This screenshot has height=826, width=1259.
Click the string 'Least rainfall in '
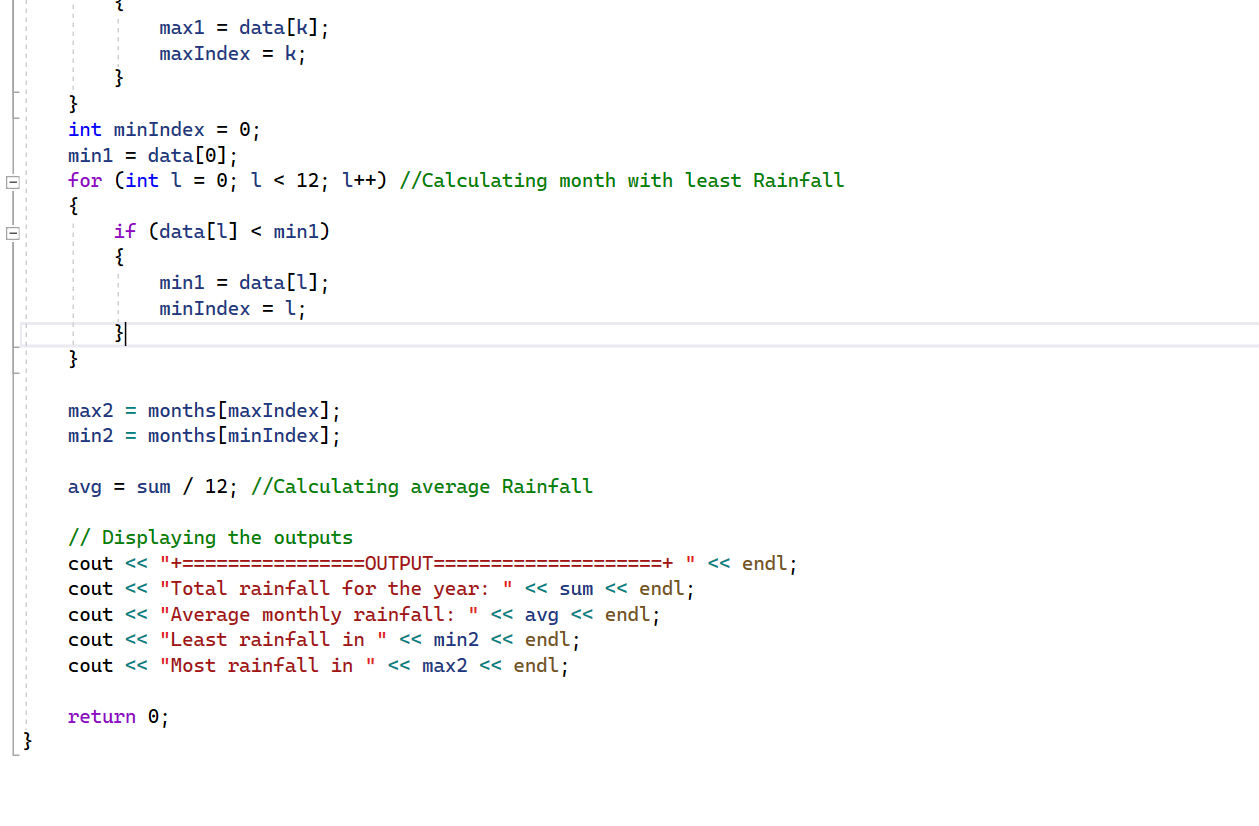pos(273,640)
